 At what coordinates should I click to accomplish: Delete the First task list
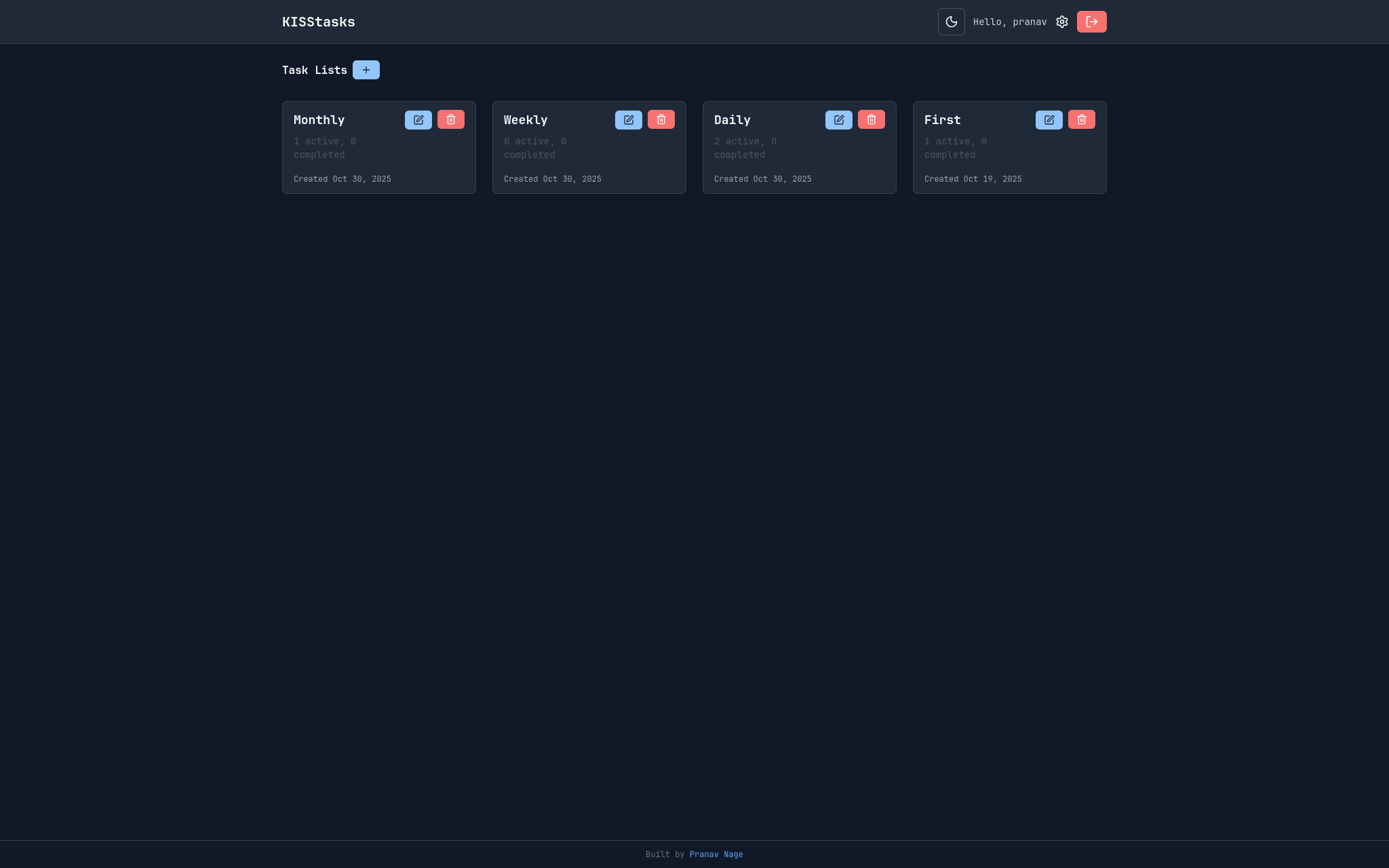coord(1081,120)
